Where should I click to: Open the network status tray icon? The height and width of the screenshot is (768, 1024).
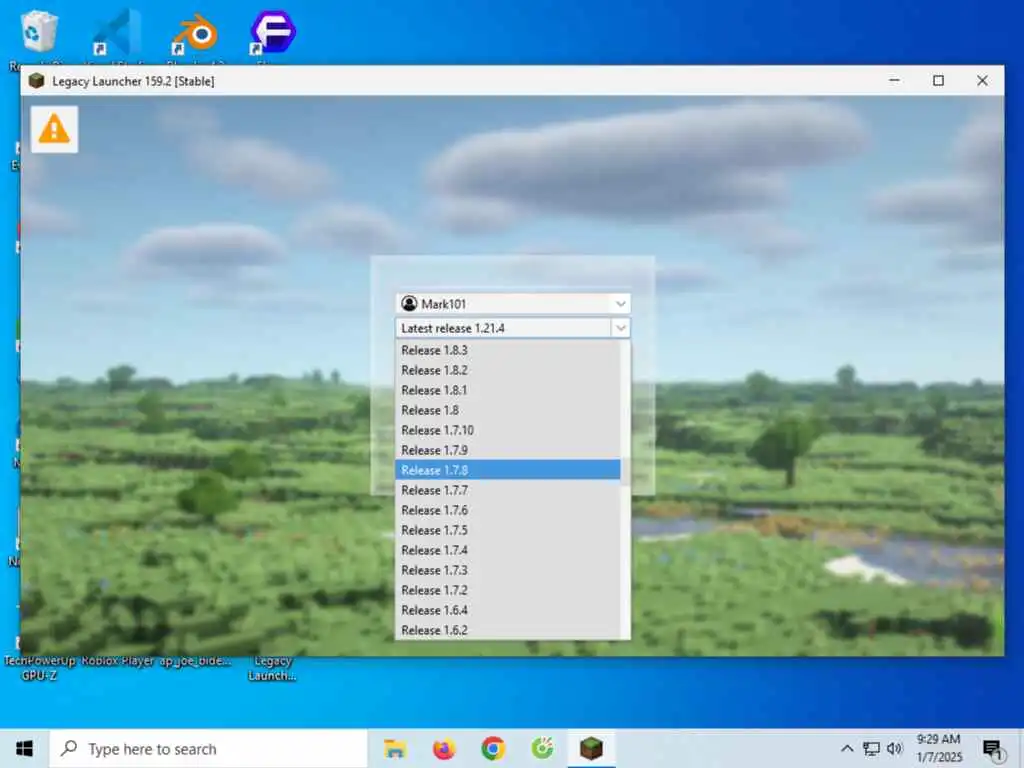pos(871,748)
